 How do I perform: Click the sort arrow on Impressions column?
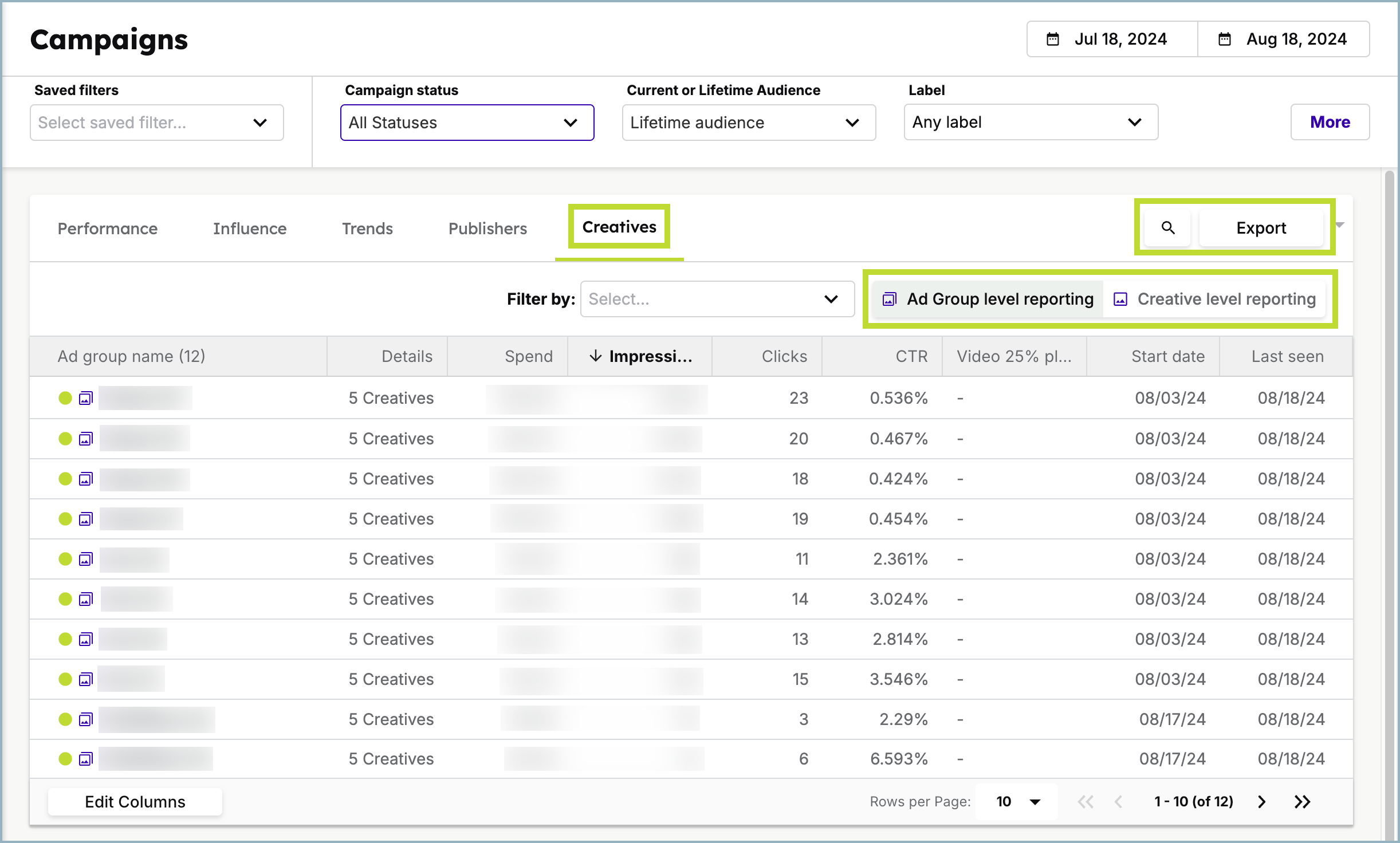point(595,356)
